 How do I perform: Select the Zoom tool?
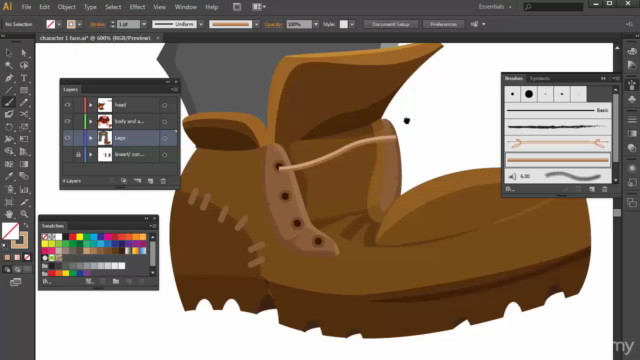pos(24,214)
